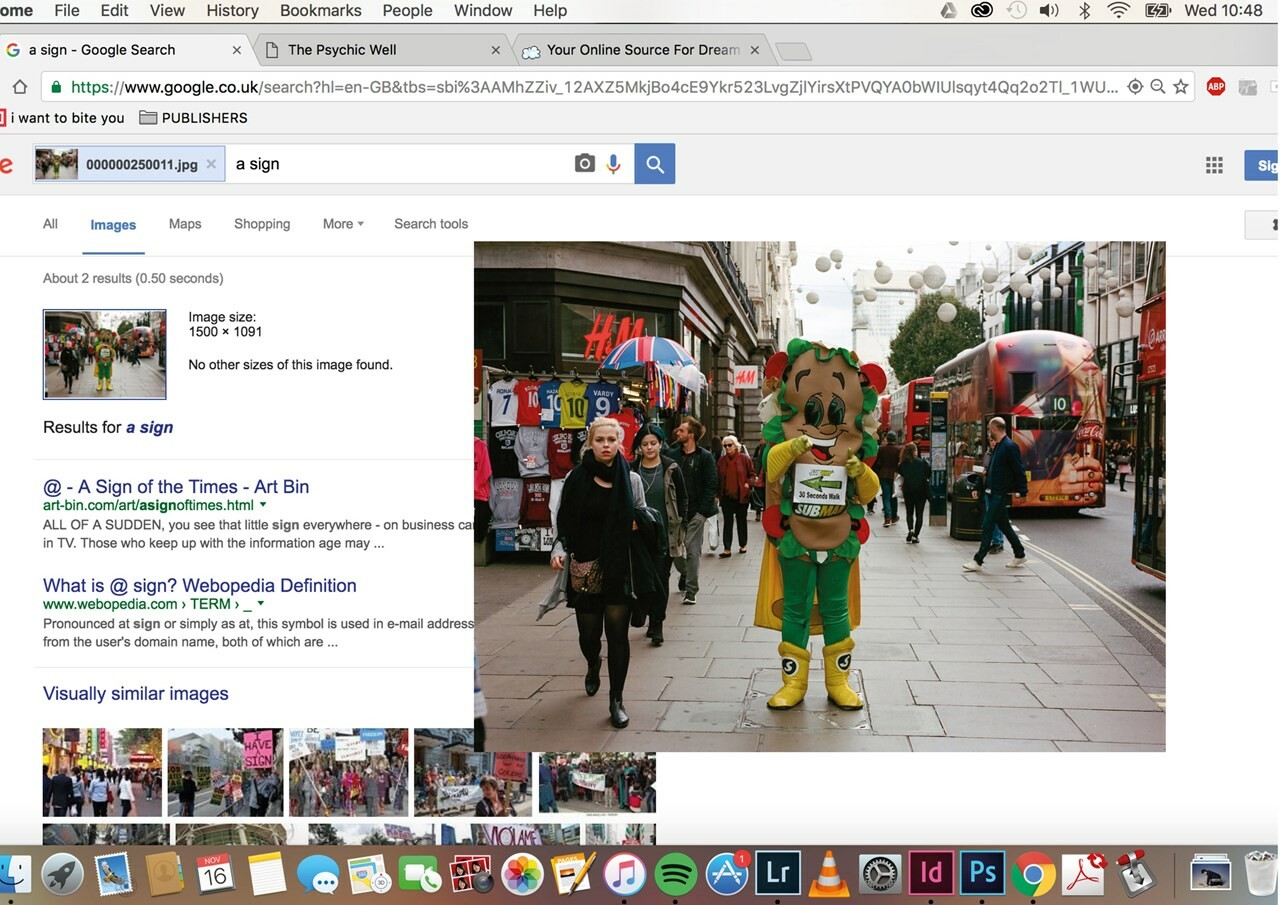Open 'Search tools' options

[x=431, y=224]
